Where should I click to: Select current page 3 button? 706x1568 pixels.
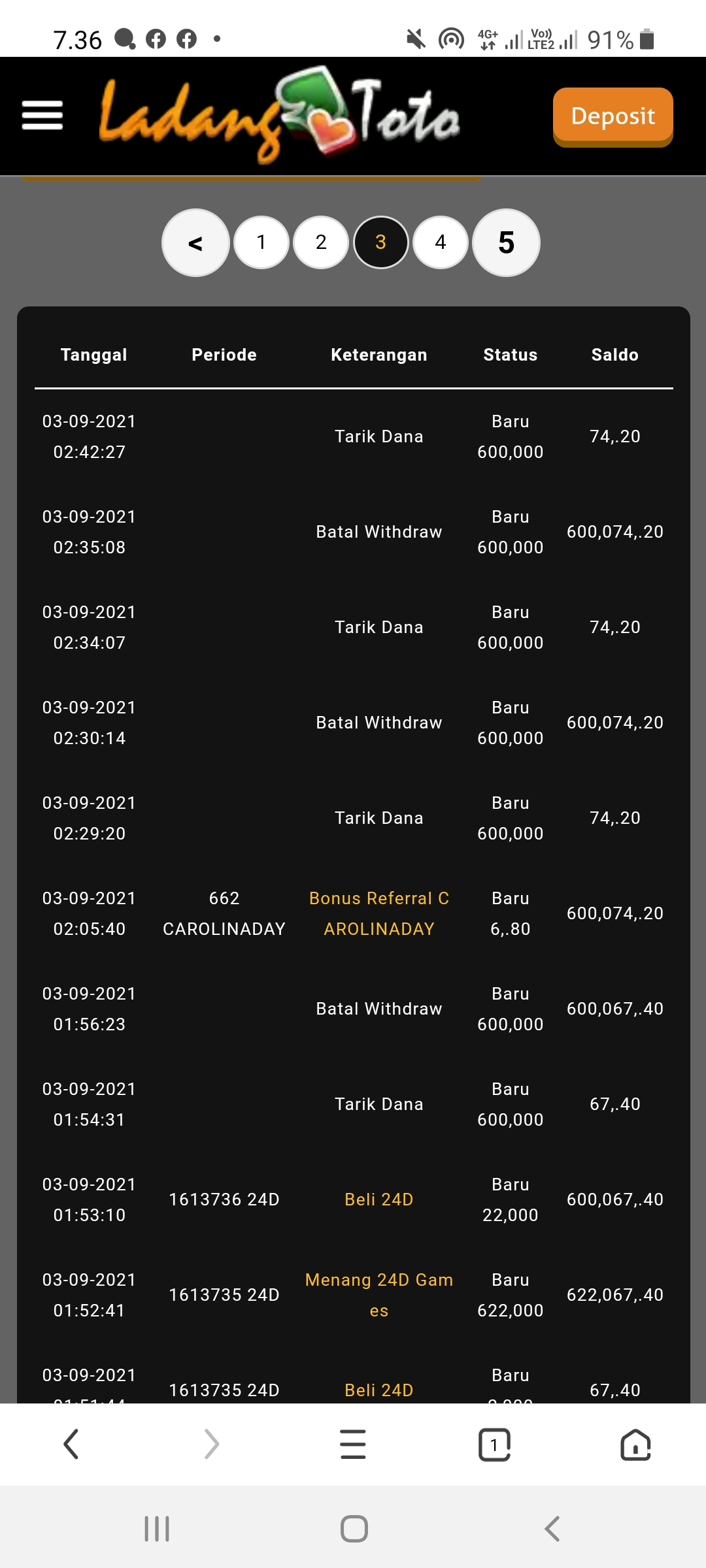[x=381, y=242]
